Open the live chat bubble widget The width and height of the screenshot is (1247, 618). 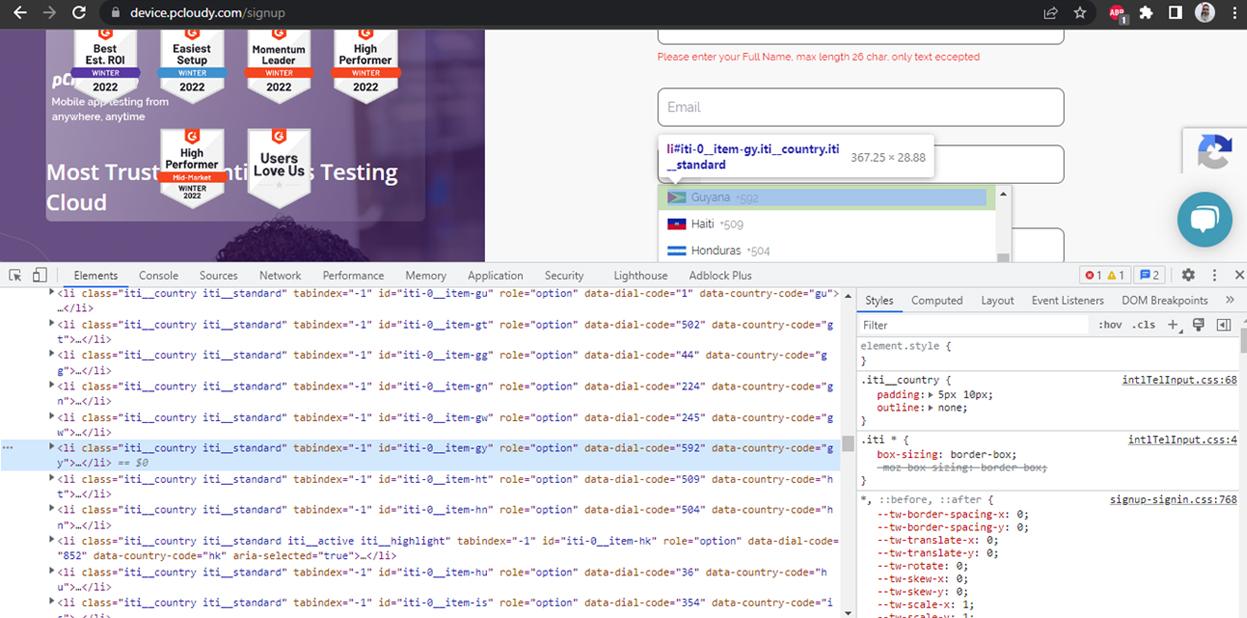click(x=1204, y=219)
